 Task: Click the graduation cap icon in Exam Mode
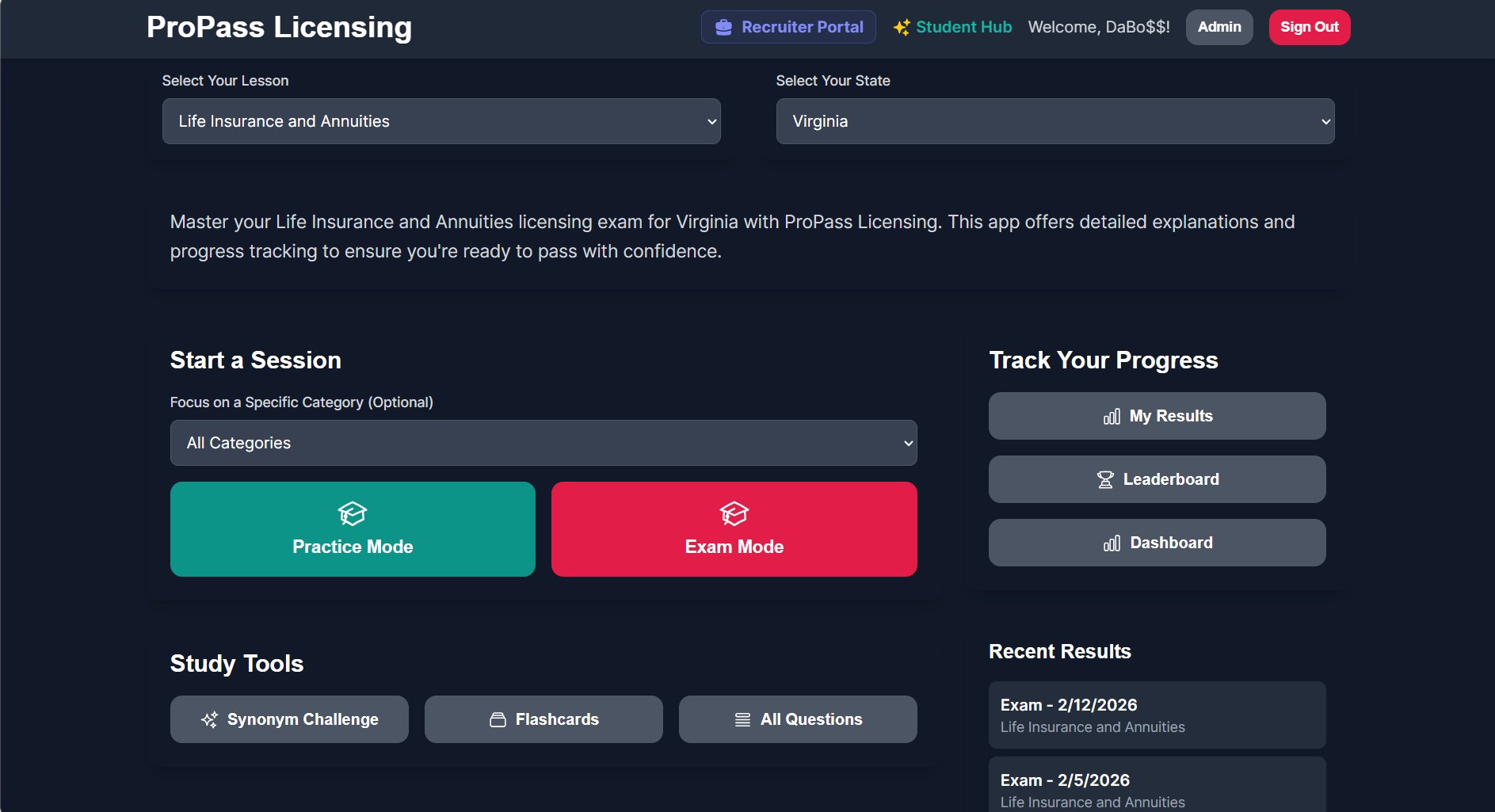(734, 513)
